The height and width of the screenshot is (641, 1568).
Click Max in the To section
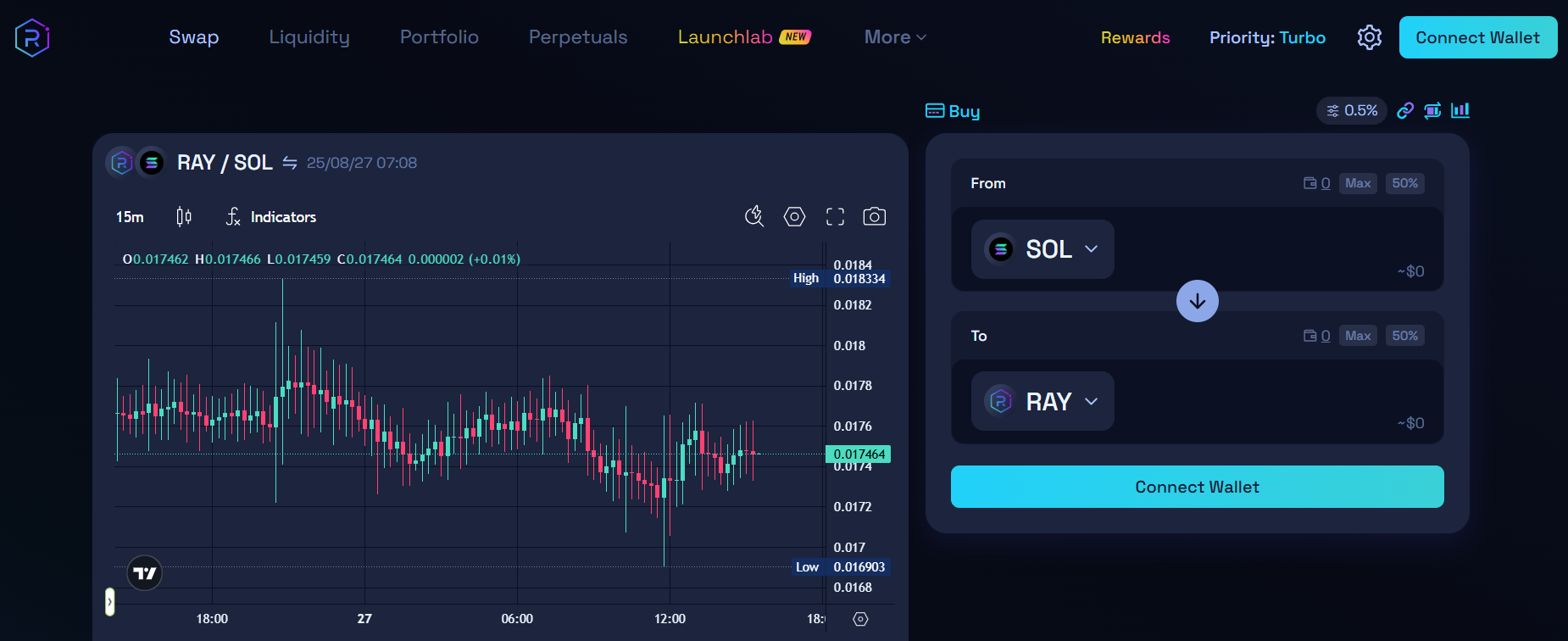click(x=1358, y=336)
